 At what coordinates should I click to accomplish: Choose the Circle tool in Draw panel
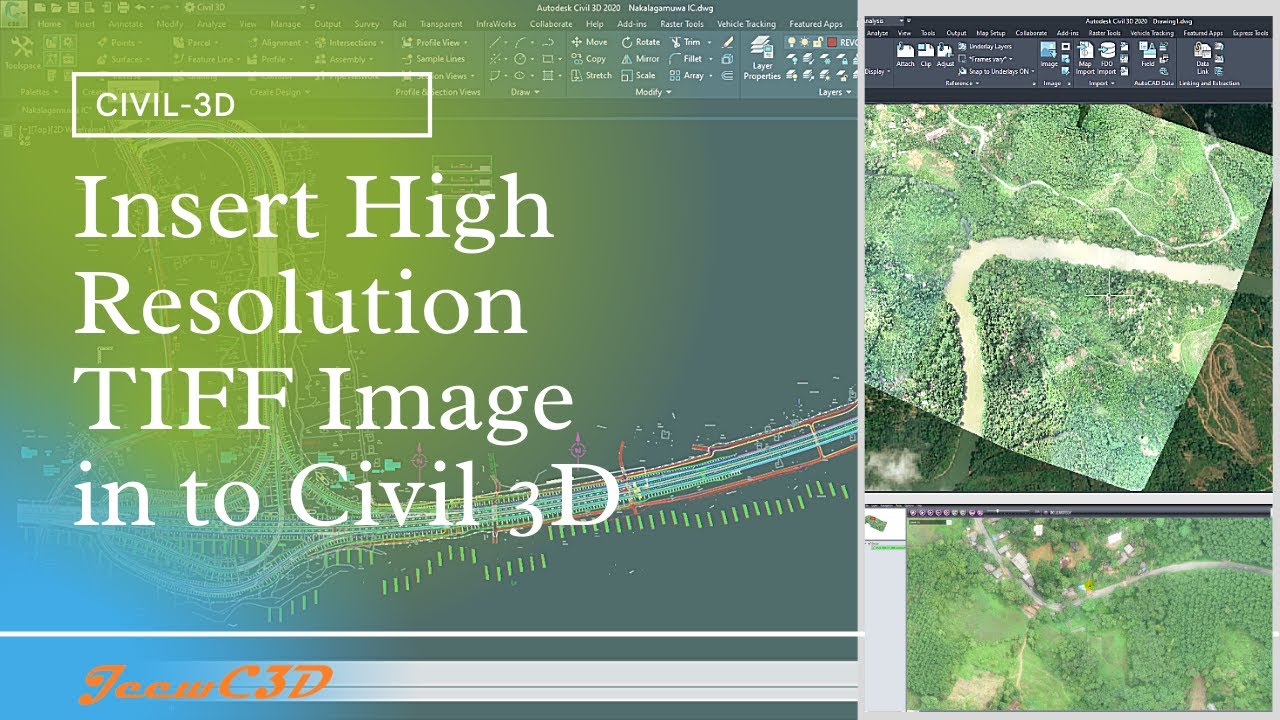[x=520, y=59]
